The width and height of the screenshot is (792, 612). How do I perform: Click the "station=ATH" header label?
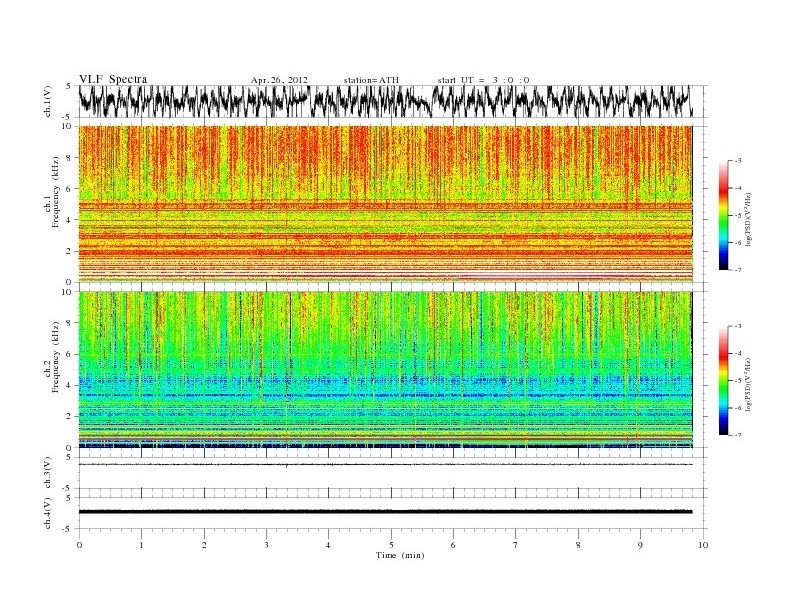(x=371, y=80)
